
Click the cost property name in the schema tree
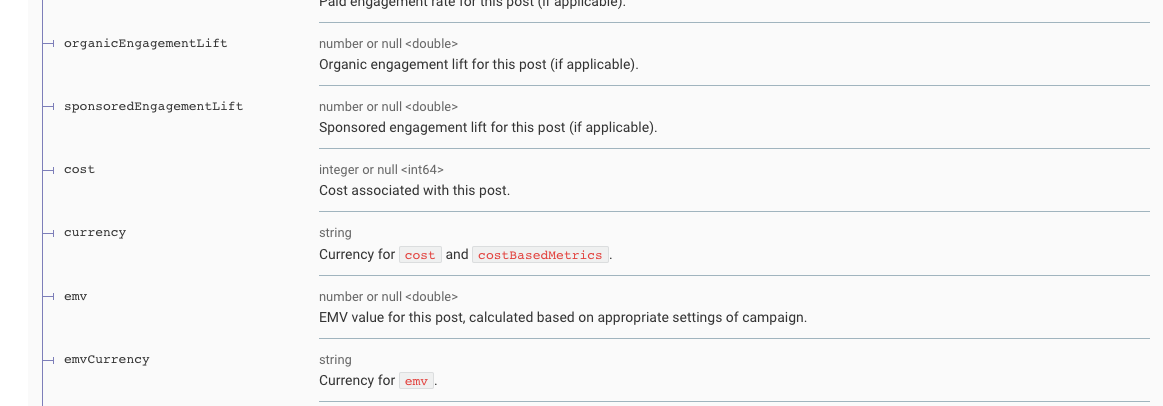click(79, 170)
